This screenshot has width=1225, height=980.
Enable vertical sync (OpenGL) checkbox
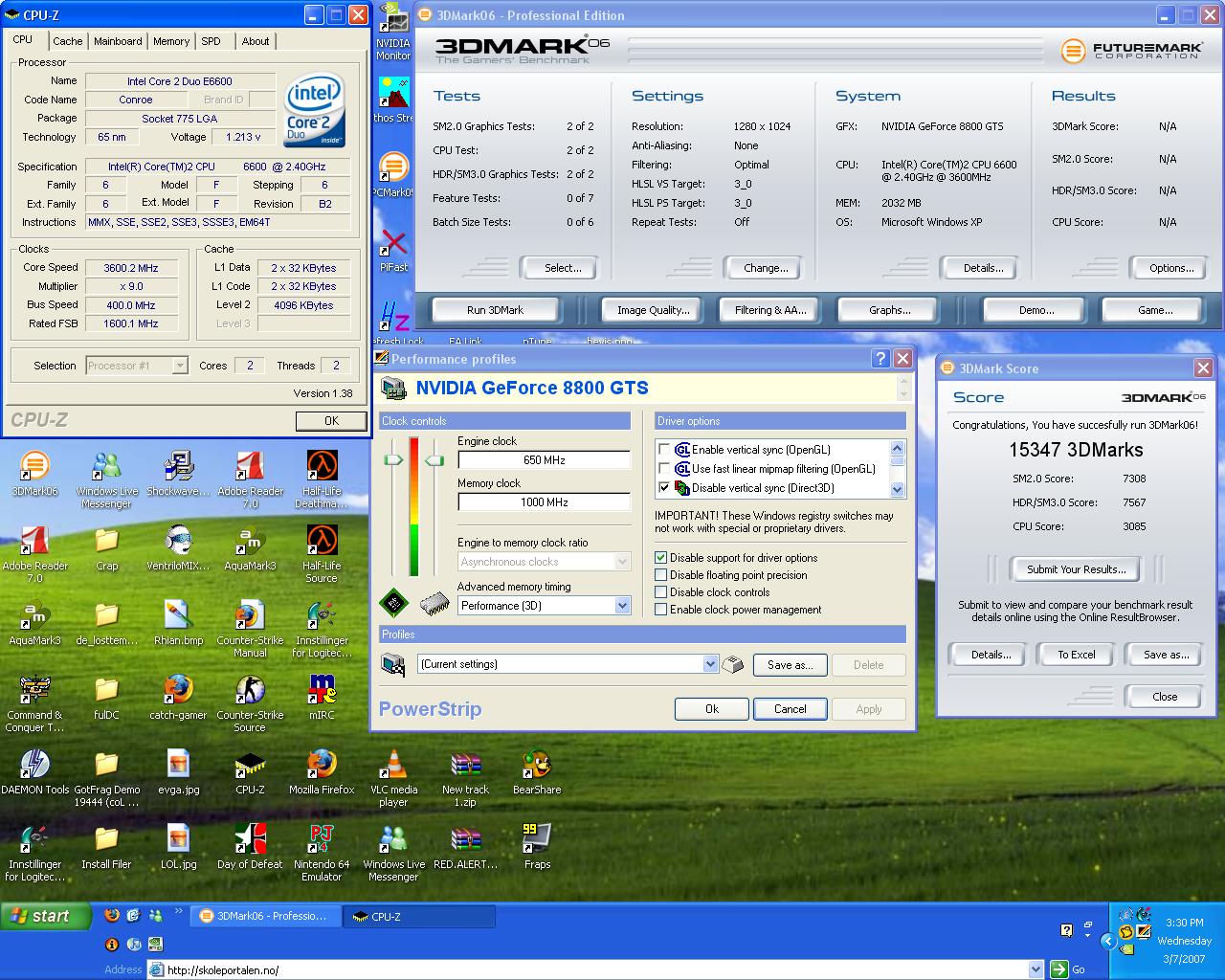click(x=664, y=450)
